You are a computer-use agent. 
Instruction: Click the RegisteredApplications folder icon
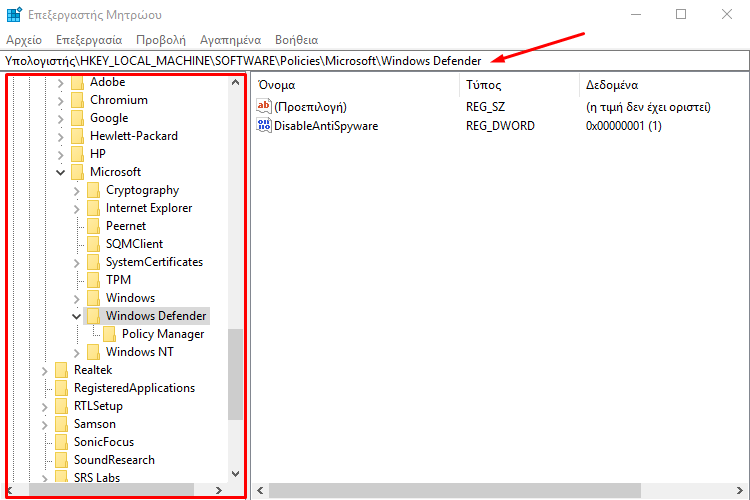pyautogui.click(x=61, y=388)
